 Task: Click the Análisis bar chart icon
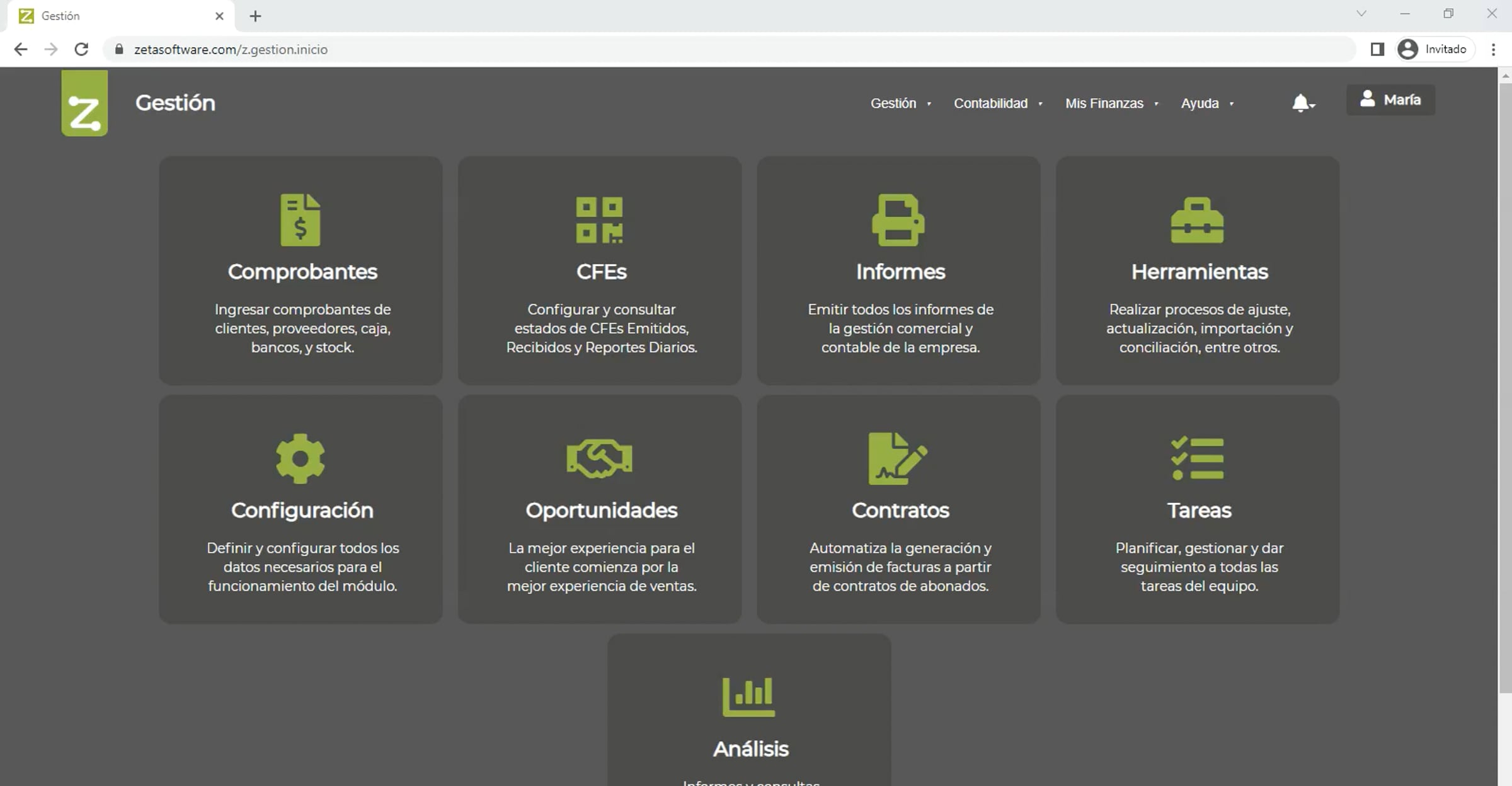(748, 697)
